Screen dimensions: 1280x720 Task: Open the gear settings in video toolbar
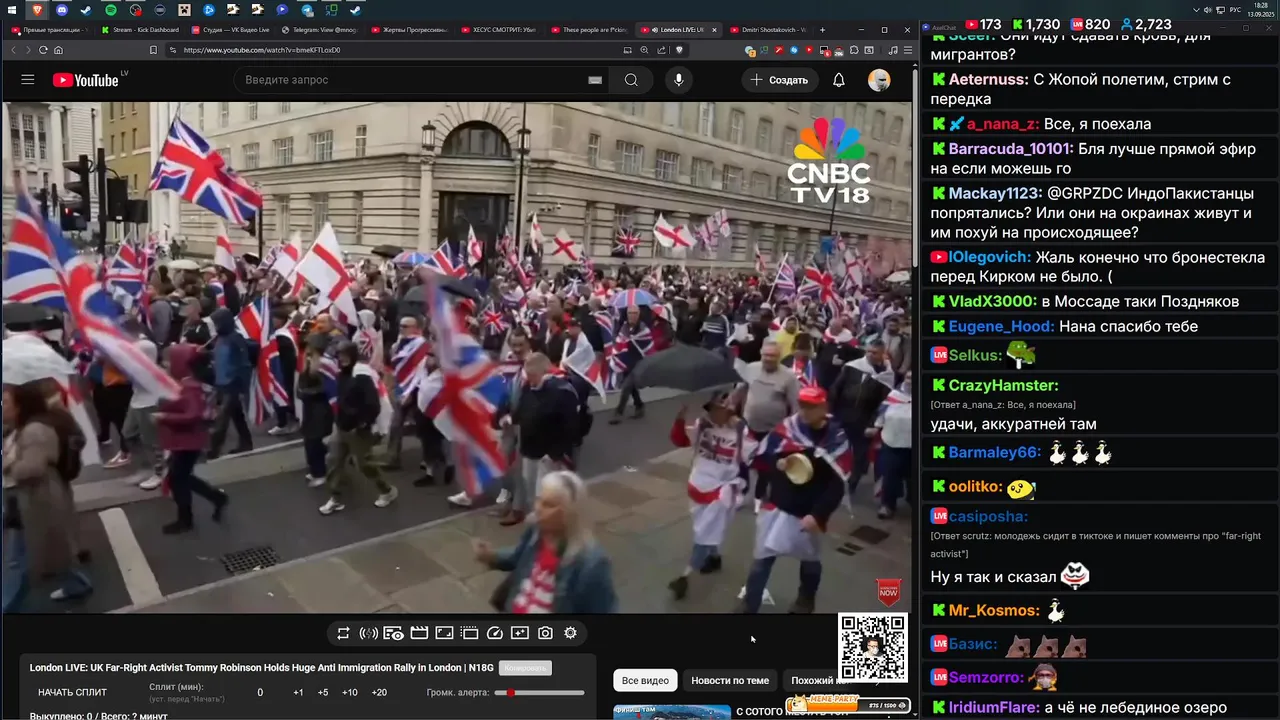(x=570, y=633)
